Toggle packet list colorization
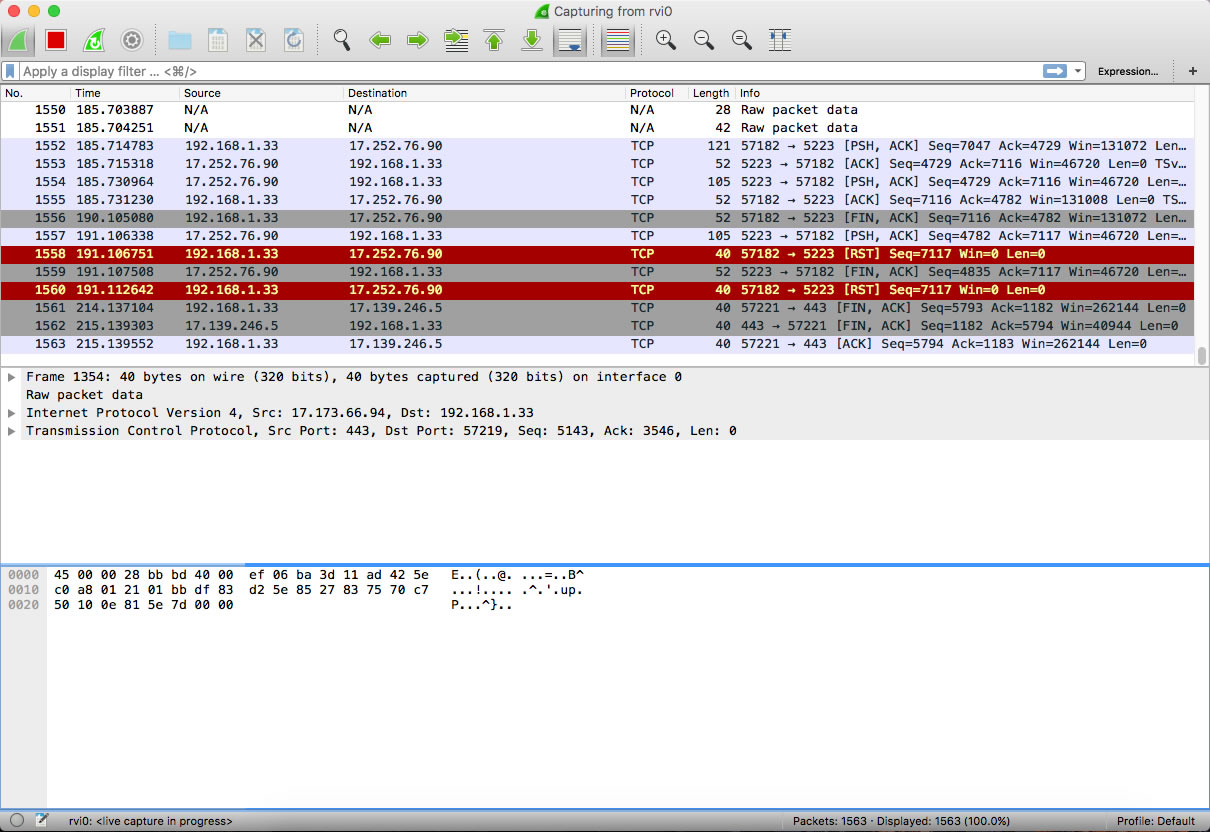This screenshot has height=832, width=1210. coord(618,40)
